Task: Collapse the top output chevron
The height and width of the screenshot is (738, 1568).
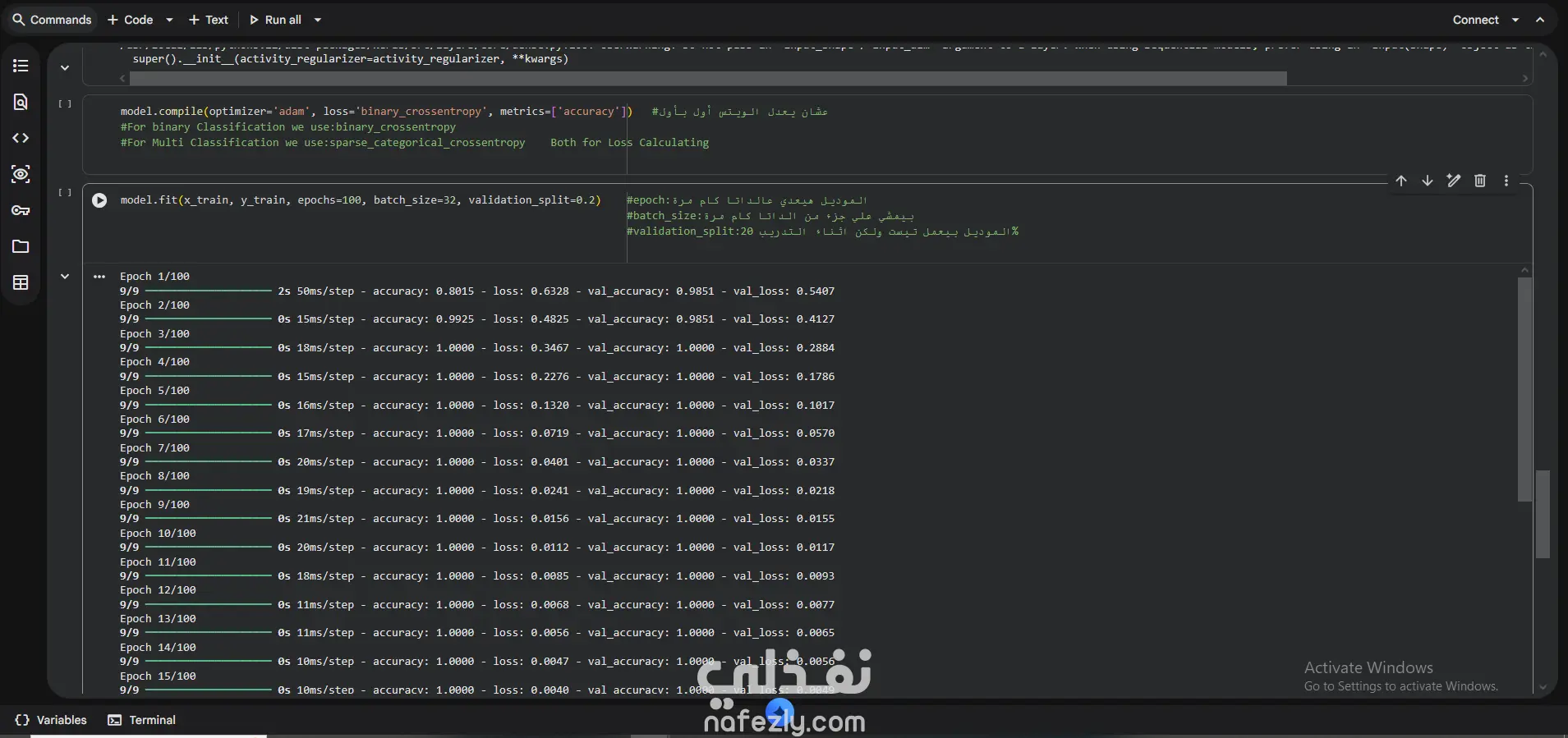Action: pyautogui.click(x=65, y=68)
